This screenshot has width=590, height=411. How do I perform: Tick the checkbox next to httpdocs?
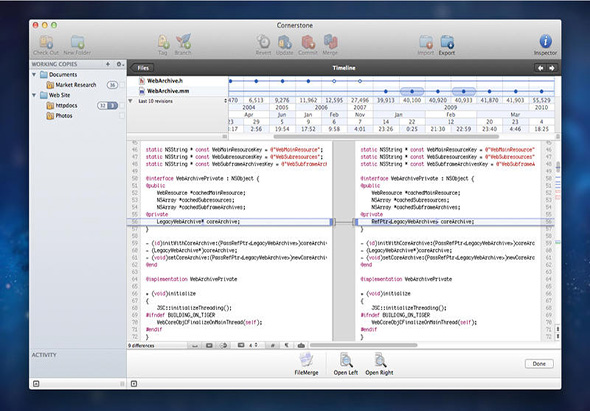click(122, 106)
